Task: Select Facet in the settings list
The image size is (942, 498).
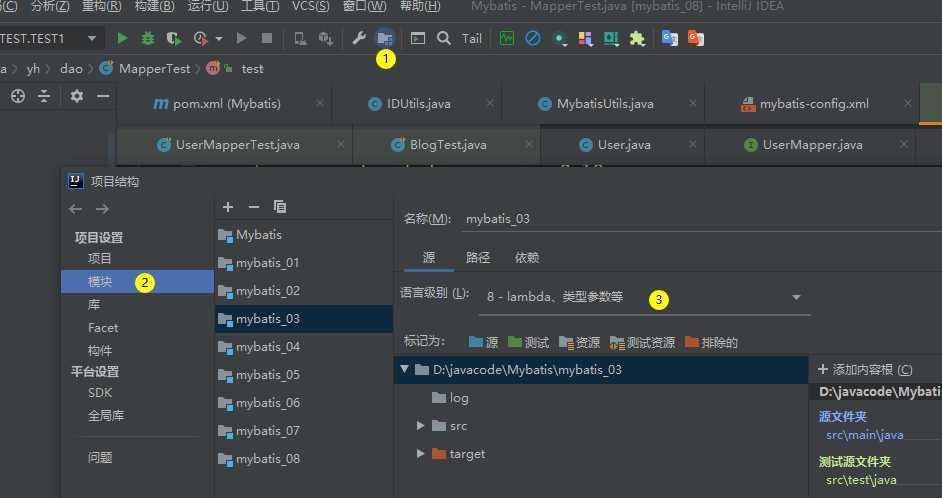Action: pos(103,328)
